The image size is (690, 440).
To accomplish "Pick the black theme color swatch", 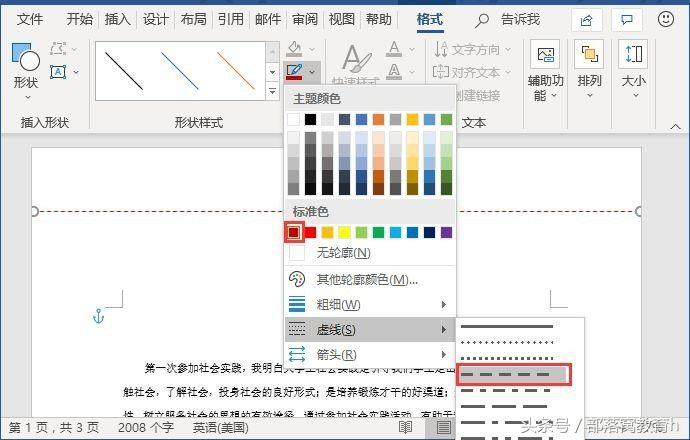I will (310, 119).
